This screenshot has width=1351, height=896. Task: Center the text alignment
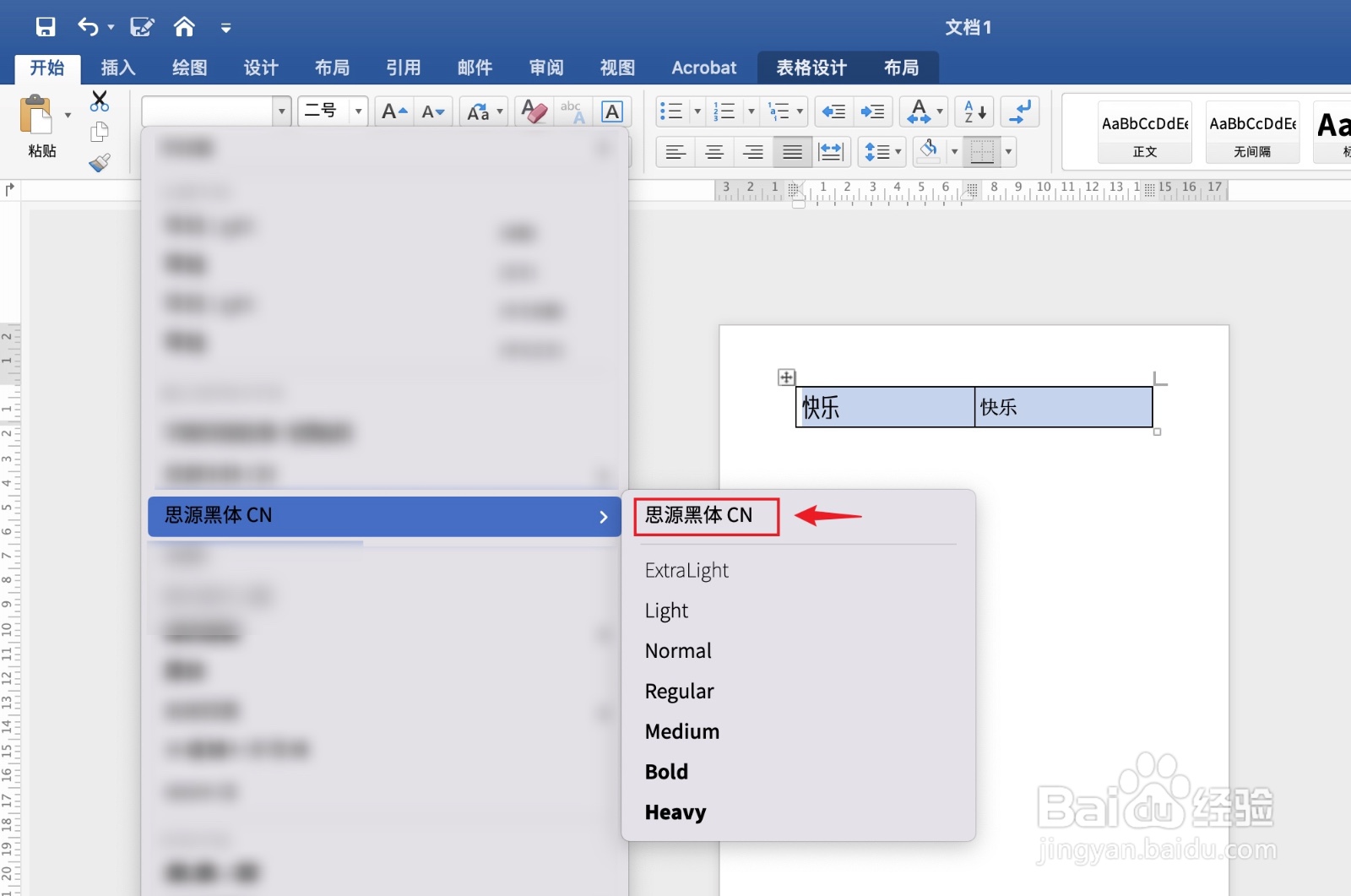click(x=714, y=152)
